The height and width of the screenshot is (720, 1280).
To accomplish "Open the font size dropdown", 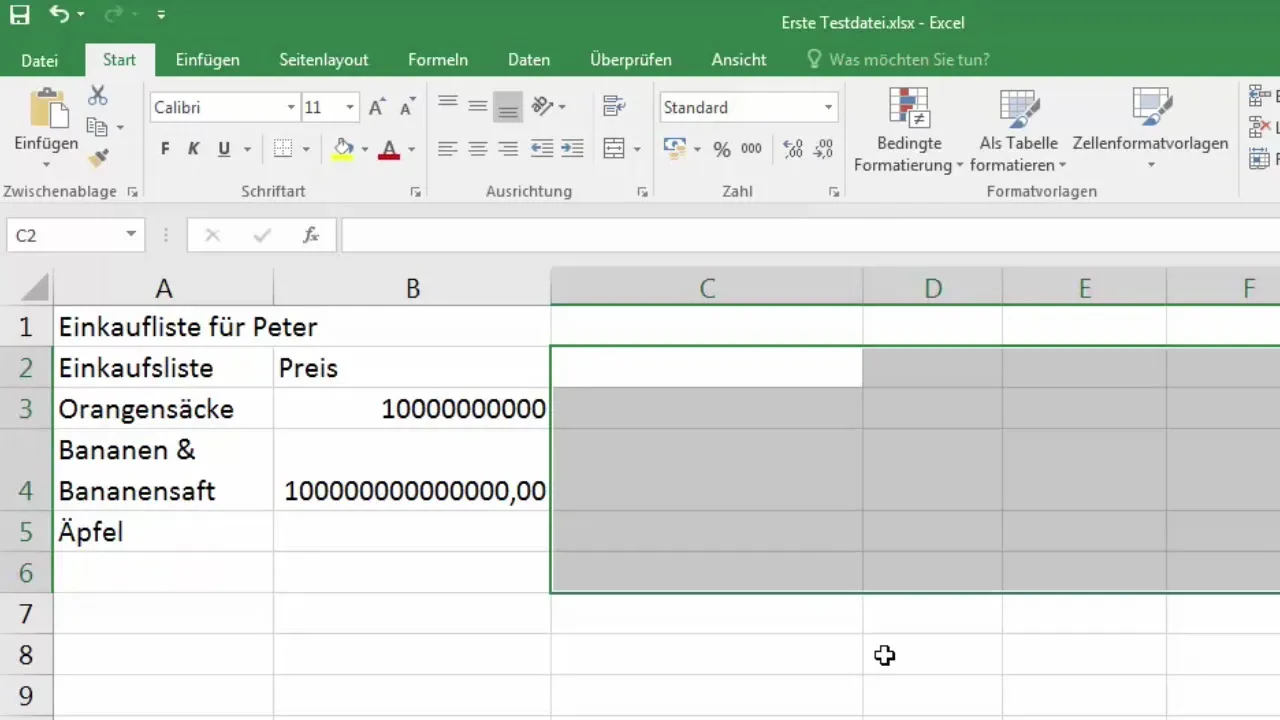I will click(350, 107).
